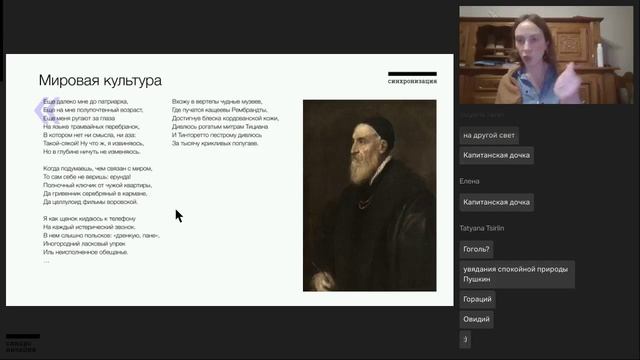Click the purple double-chevron icon on the slide
This screenshot has height=360, width=640.
[x=46, y=110]
